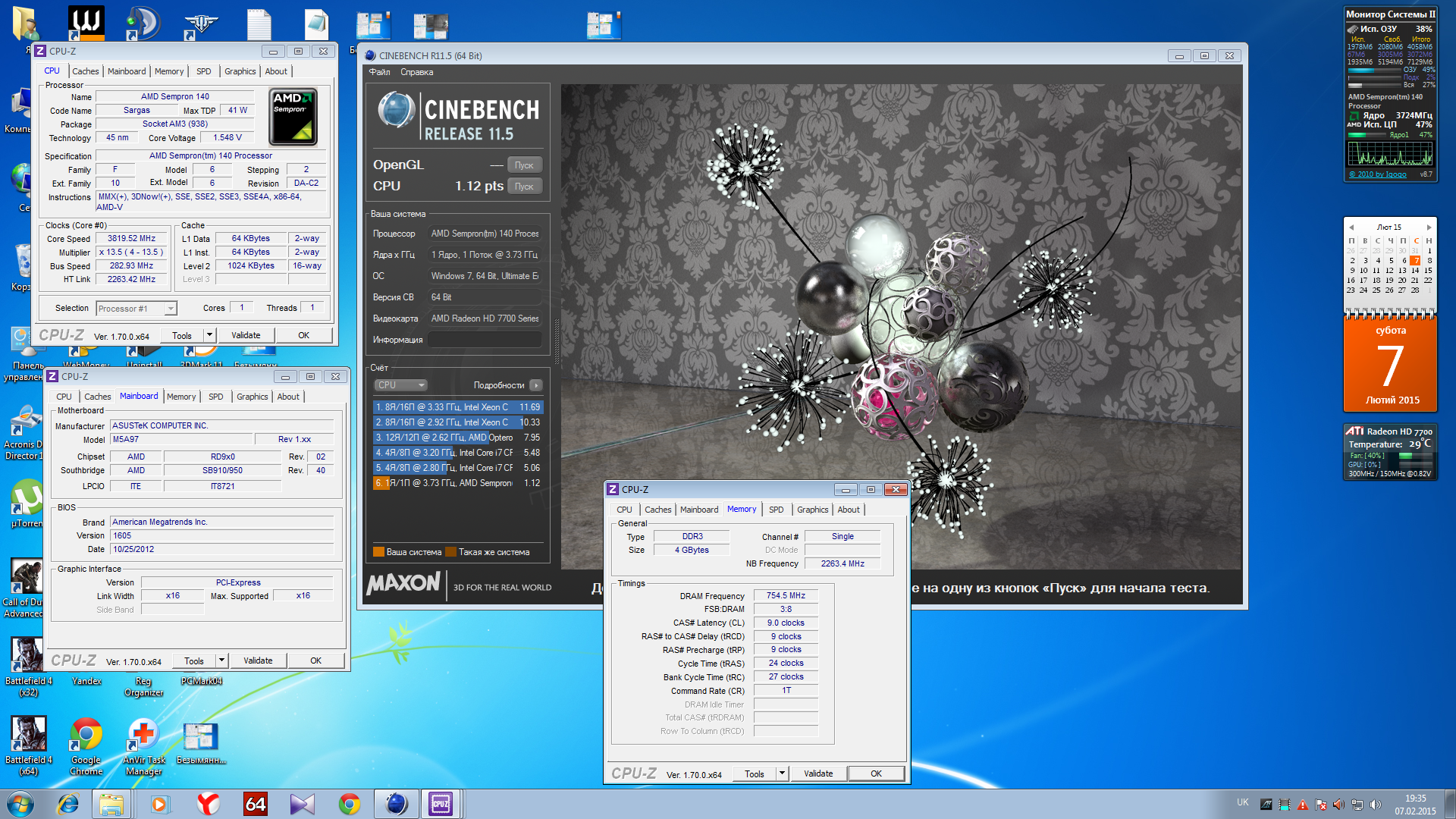This screenshot has height=819, width=1456.
Task: Open the Call of Duty Advanced desktop icon
Action: pos(24,588)
